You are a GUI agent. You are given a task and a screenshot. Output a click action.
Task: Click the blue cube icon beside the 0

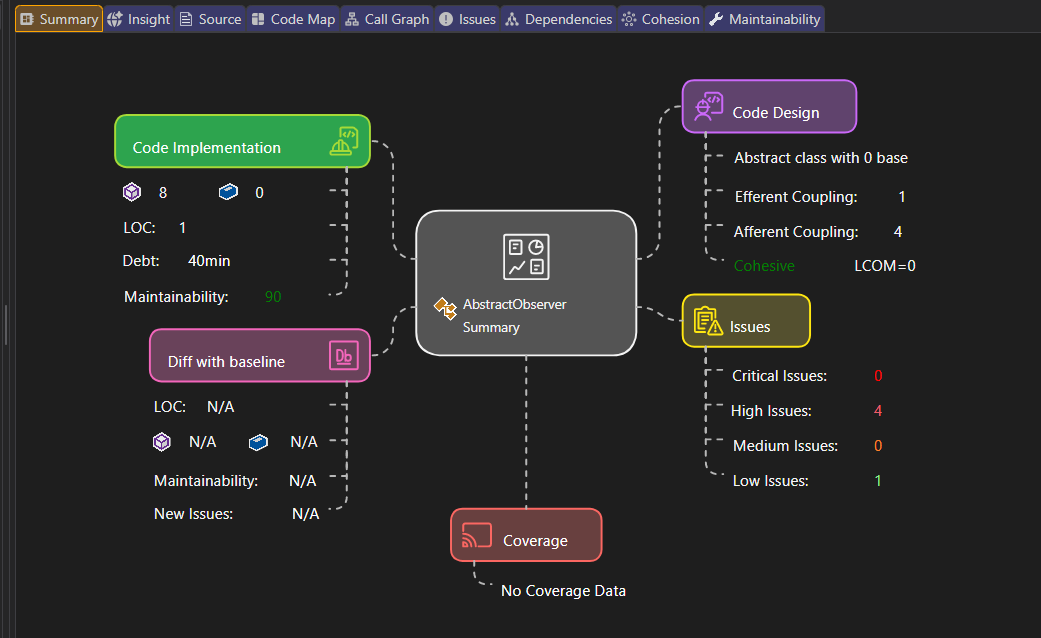tap(228, 191)
